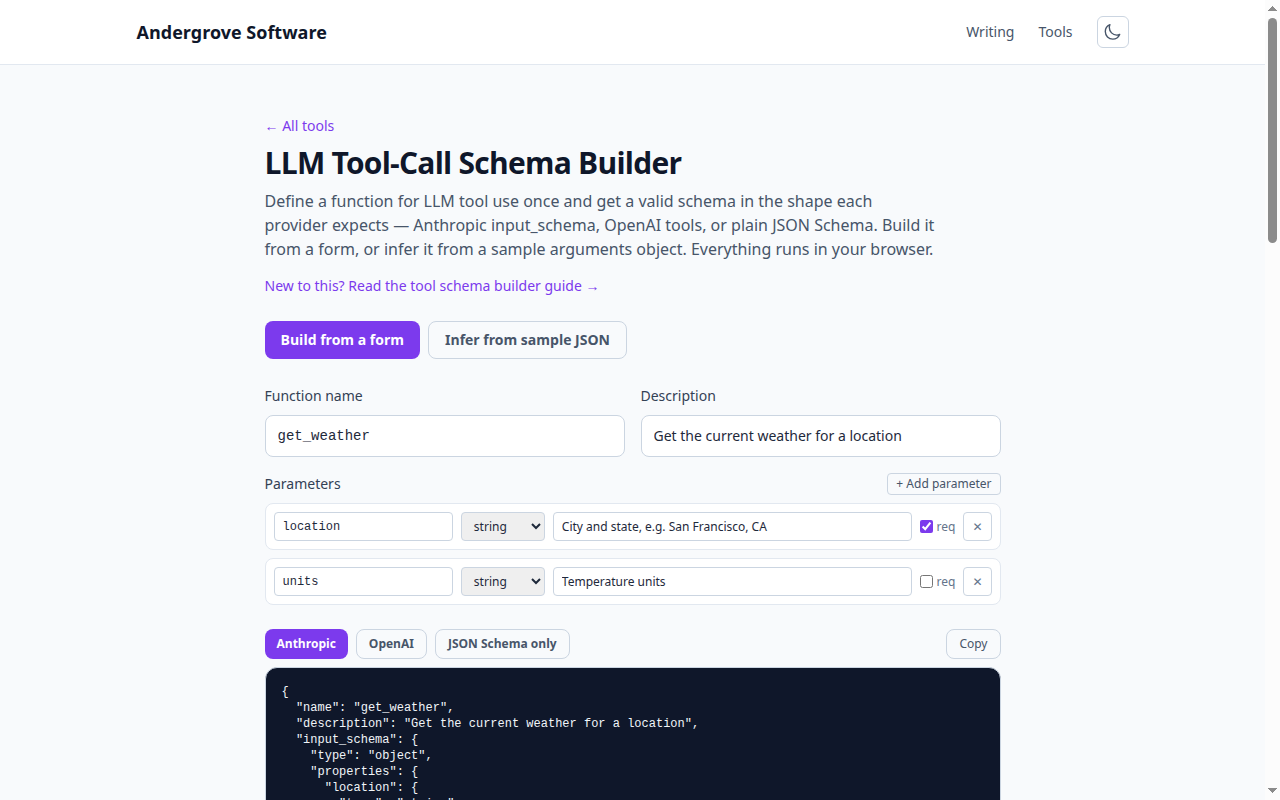
Task: Click the "properties" line in the code output
Action: [364, 771]
